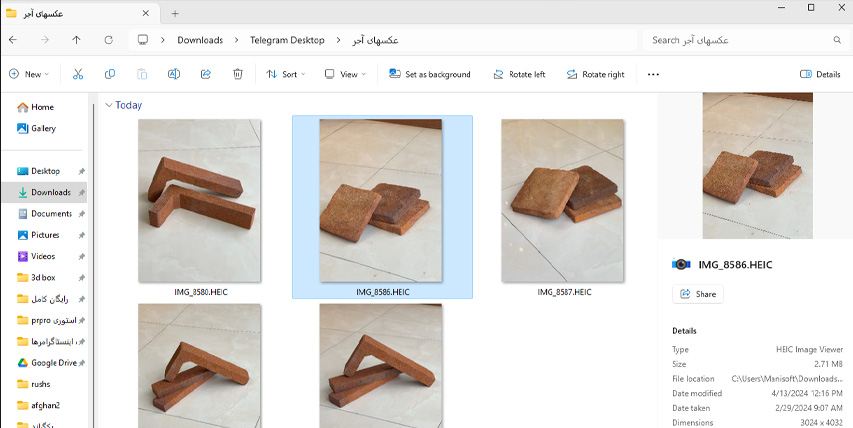Click the Date modified value 4/13/2024

point(807,393)
